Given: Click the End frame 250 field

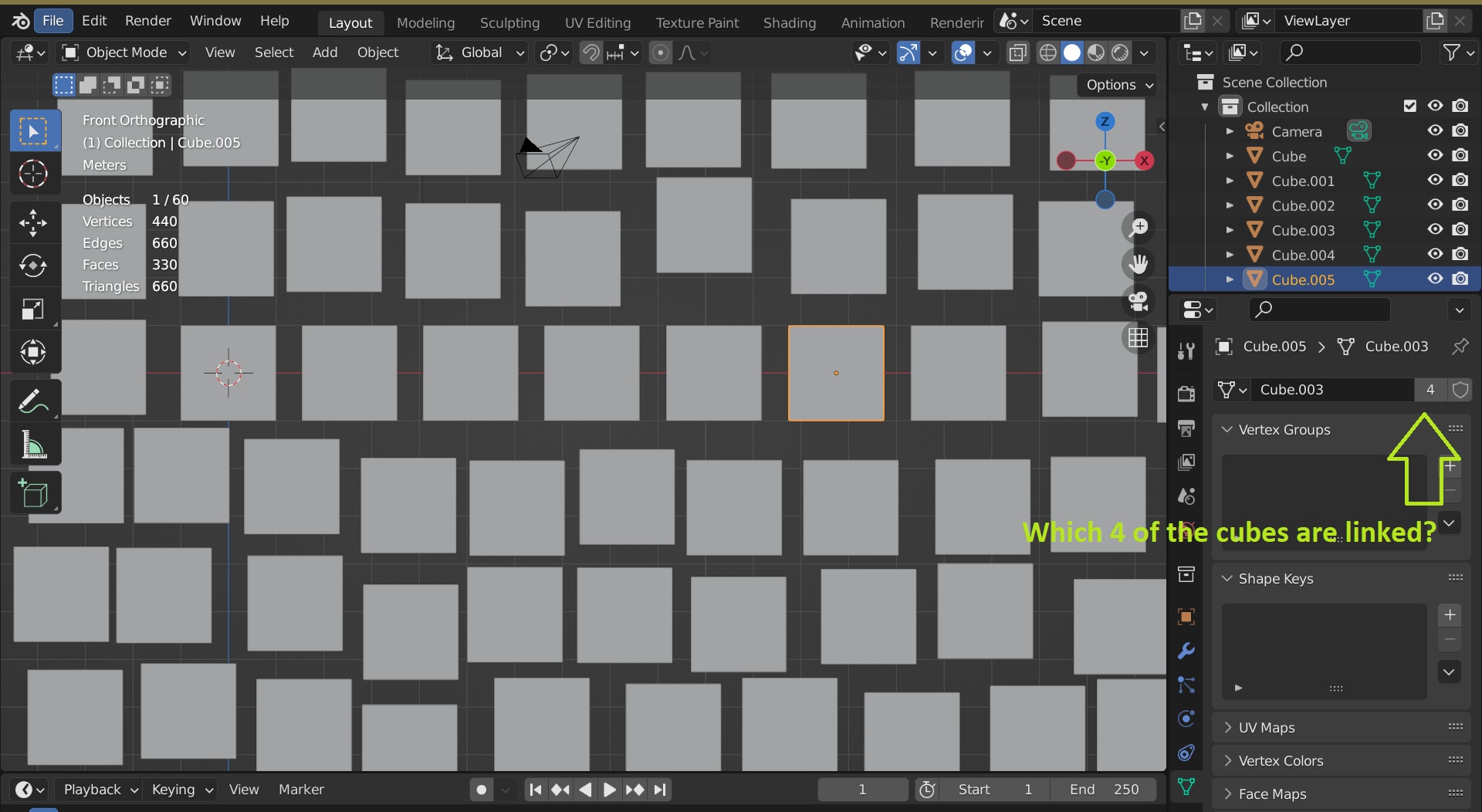Looking at the screenshot, I should 1104,790.
